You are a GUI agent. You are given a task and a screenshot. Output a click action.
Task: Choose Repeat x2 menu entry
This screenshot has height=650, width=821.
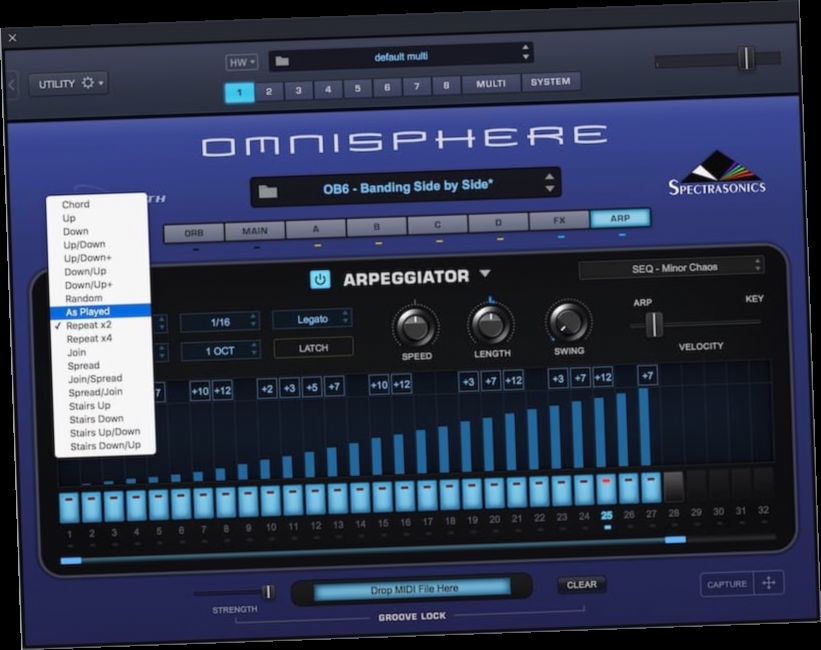[88, 325]
